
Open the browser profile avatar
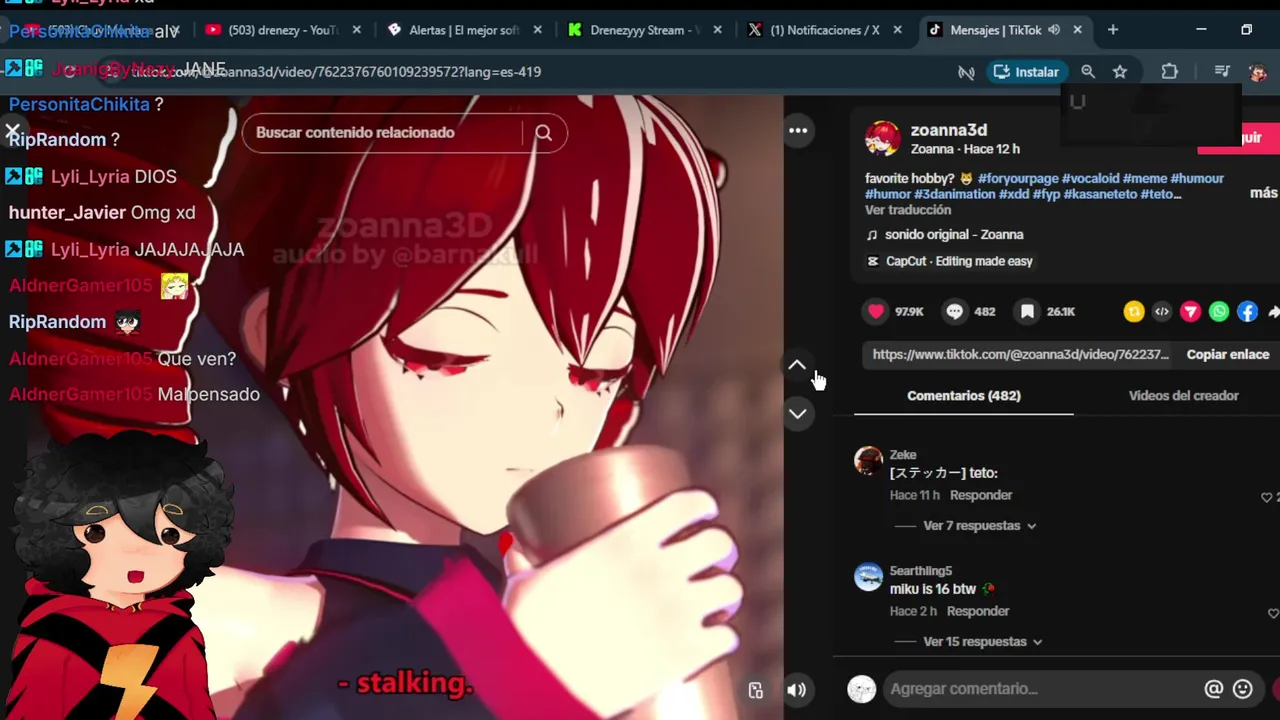(x=1257, y=72)
